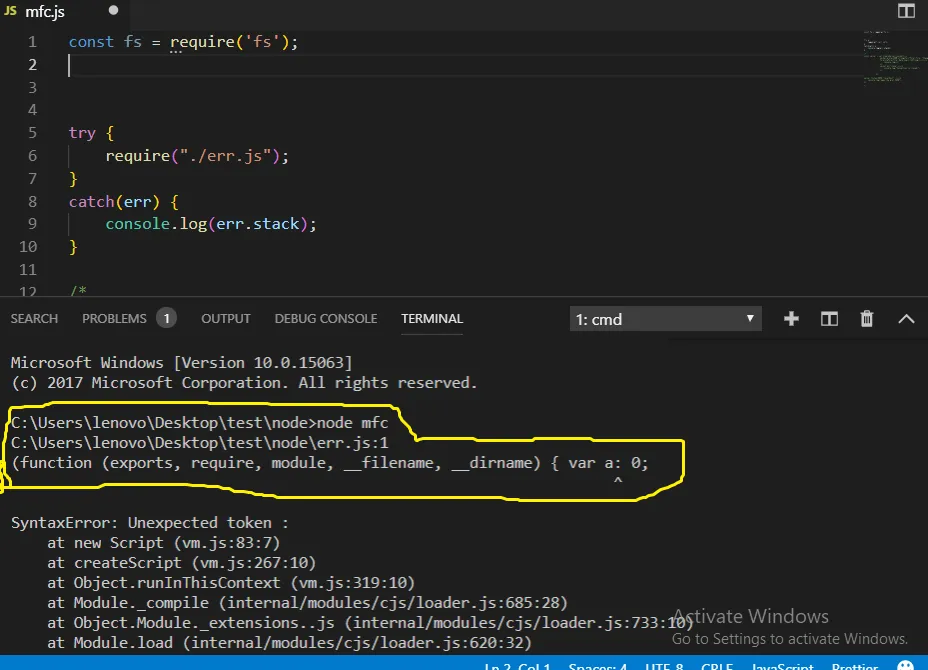Click the problems count badge '1'
Screen dimensions: 928x670
coord(166,318)
